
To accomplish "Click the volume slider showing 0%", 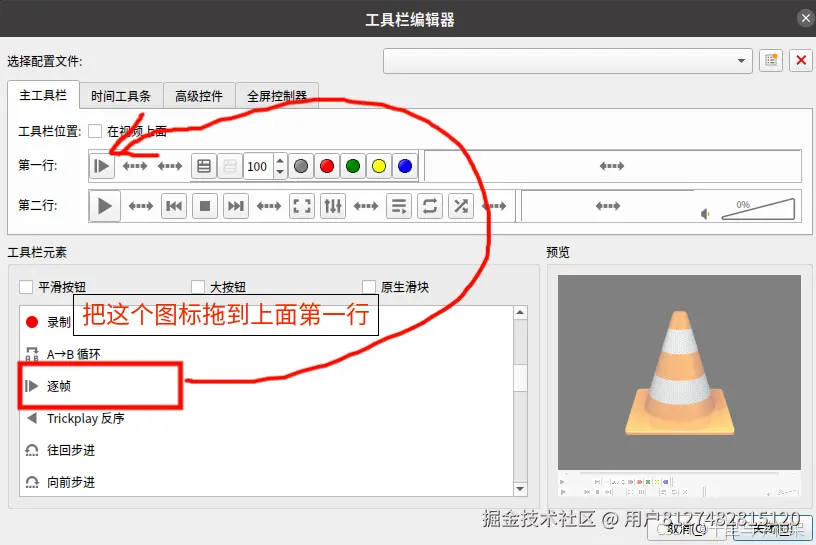I will point(758,209).
